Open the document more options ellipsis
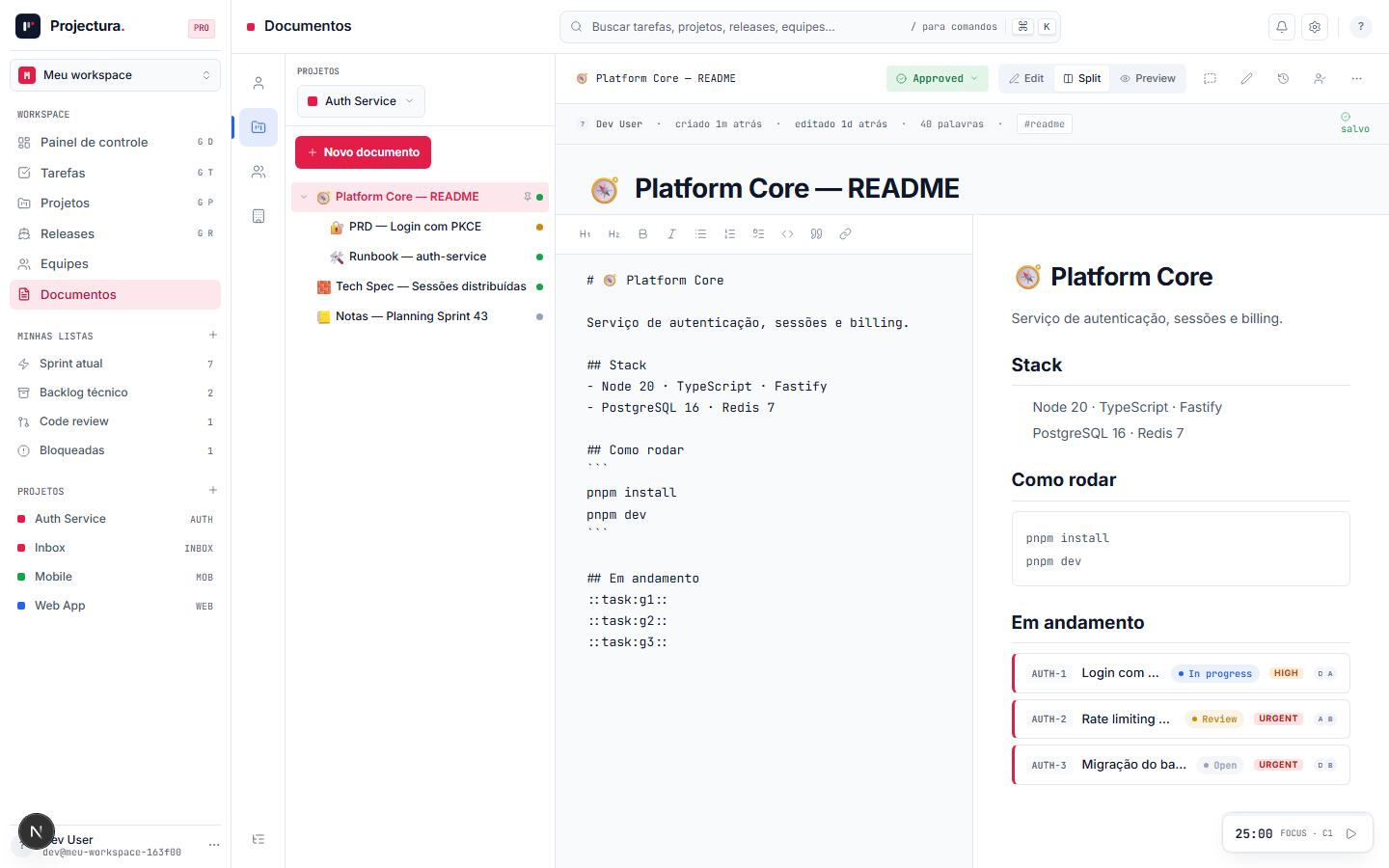The height and width of the screenshot is (868, 1389). [x=1356, y=79]
